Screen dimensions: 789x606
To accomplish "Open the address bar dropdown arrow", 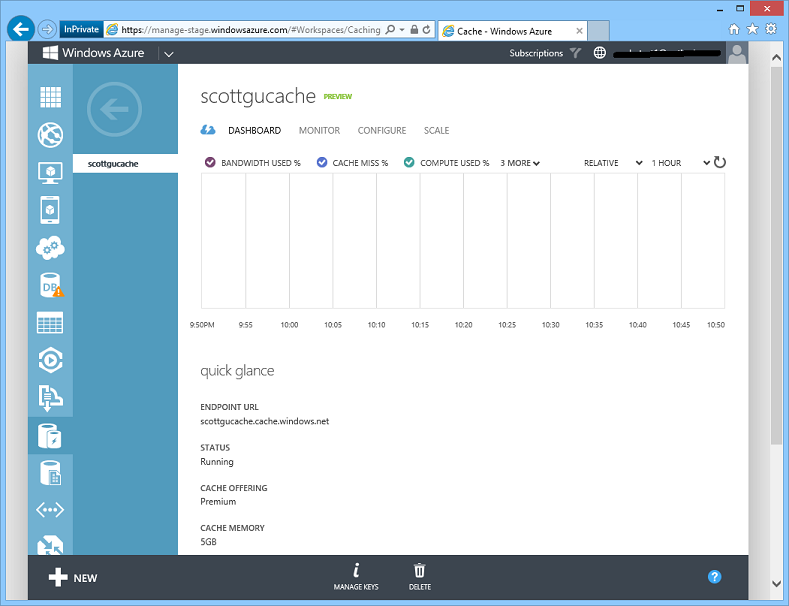I will tap(402, 30).
